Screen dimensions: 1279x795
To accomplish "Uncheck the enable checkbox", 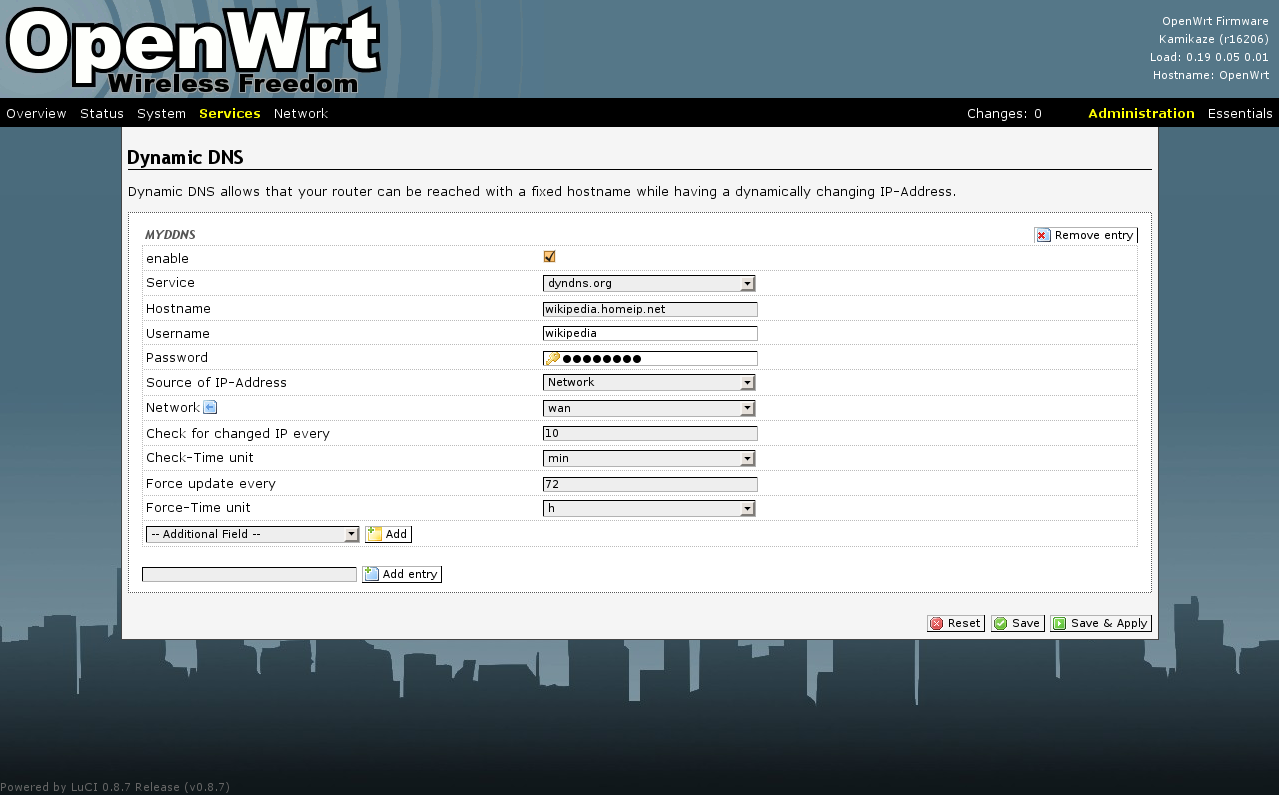I will pyautogui.click(x=549, y=257).
